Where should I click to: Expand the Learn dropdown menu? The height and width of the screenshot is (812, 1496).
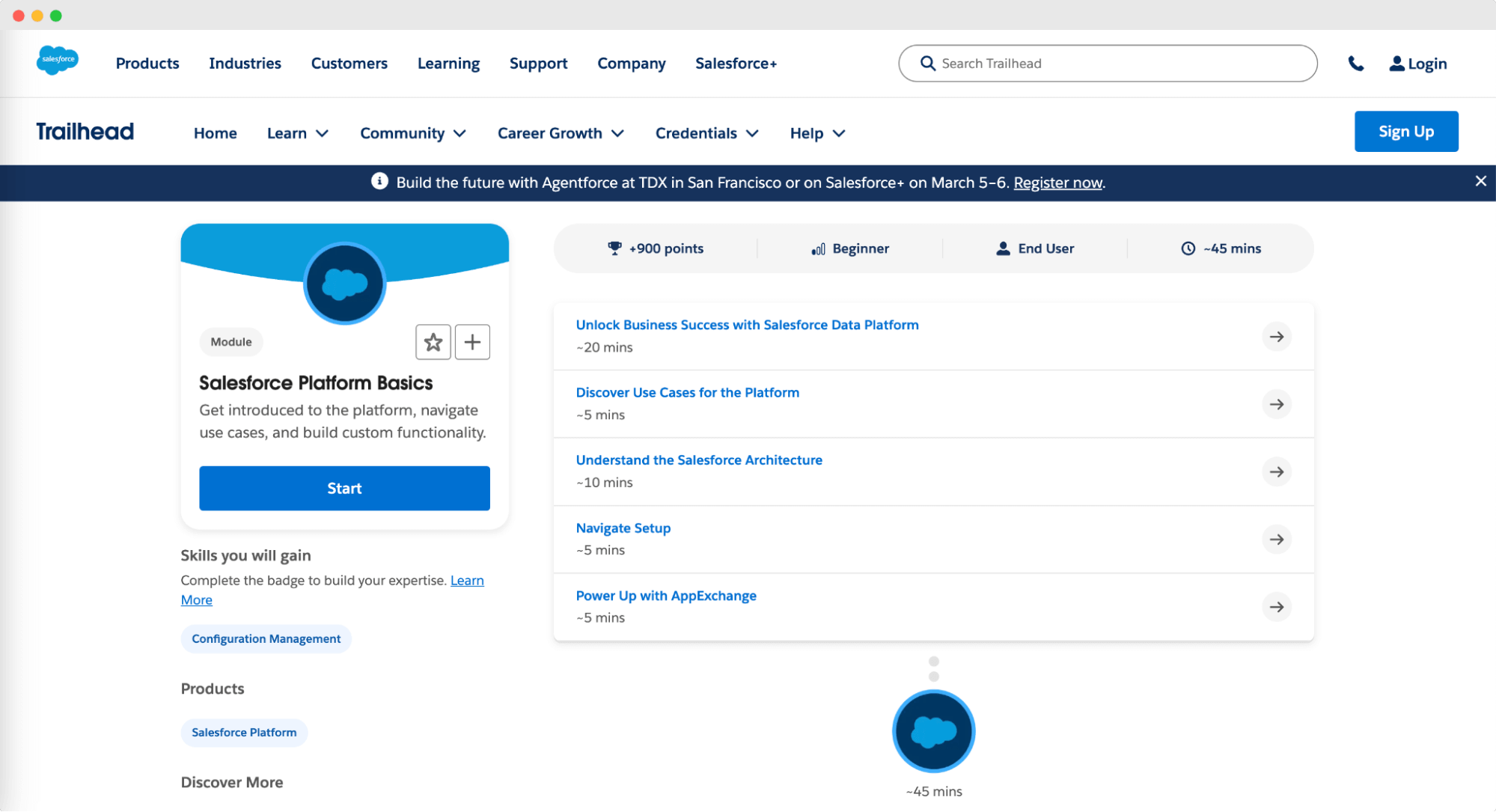point(298,133)
